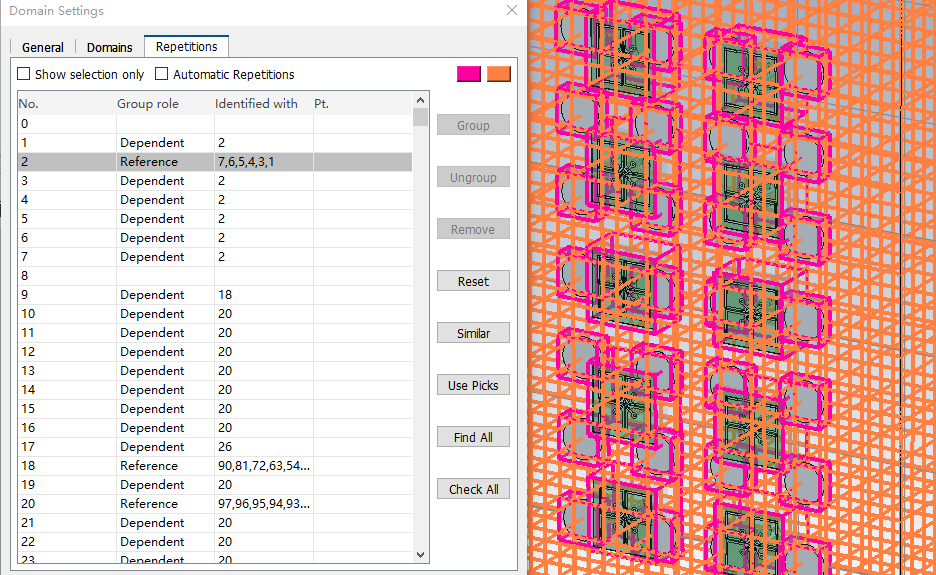936x575 pixels.
Task: Run Find All repetitions
Action: [x=473, y=437]
